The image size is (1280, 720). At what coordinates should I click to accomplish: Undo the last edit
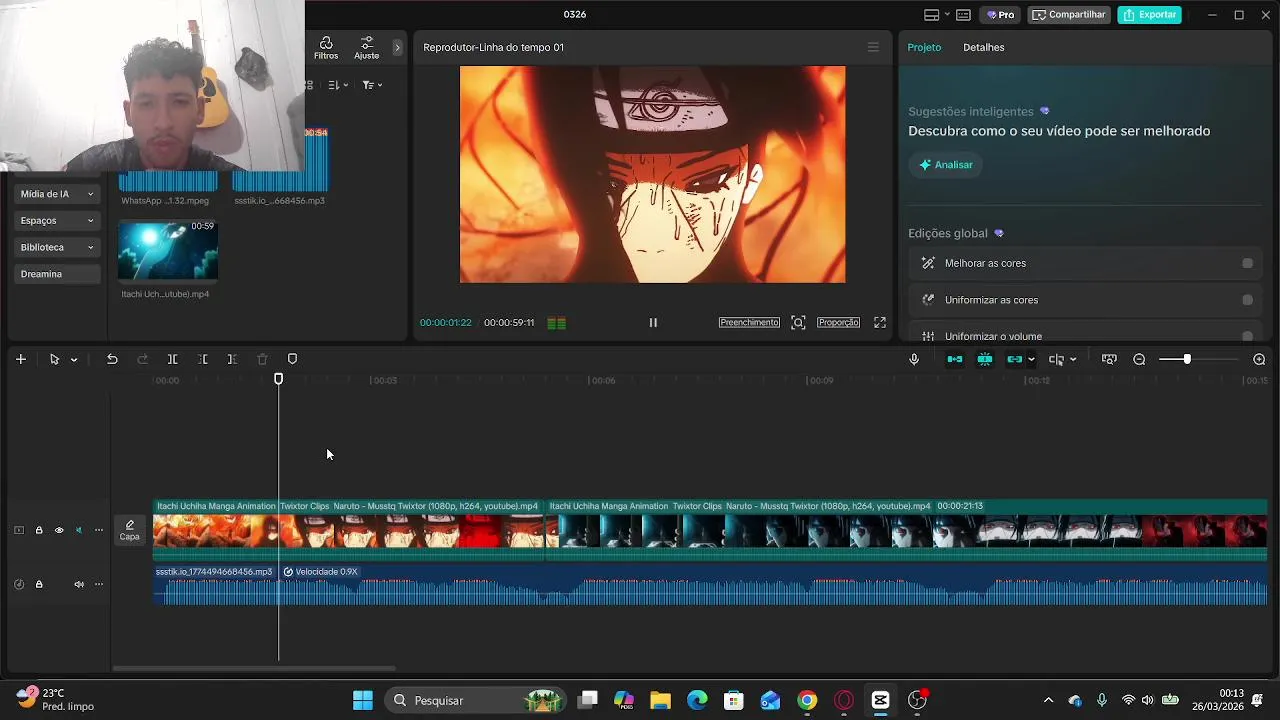click(112, 359)
